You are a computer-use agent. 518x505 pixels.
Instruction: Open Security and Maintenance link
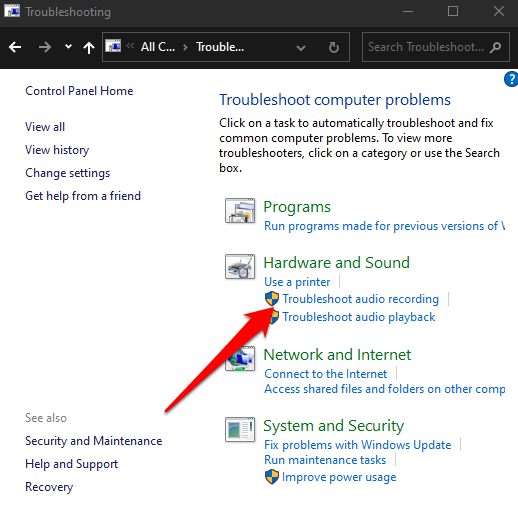94,441
